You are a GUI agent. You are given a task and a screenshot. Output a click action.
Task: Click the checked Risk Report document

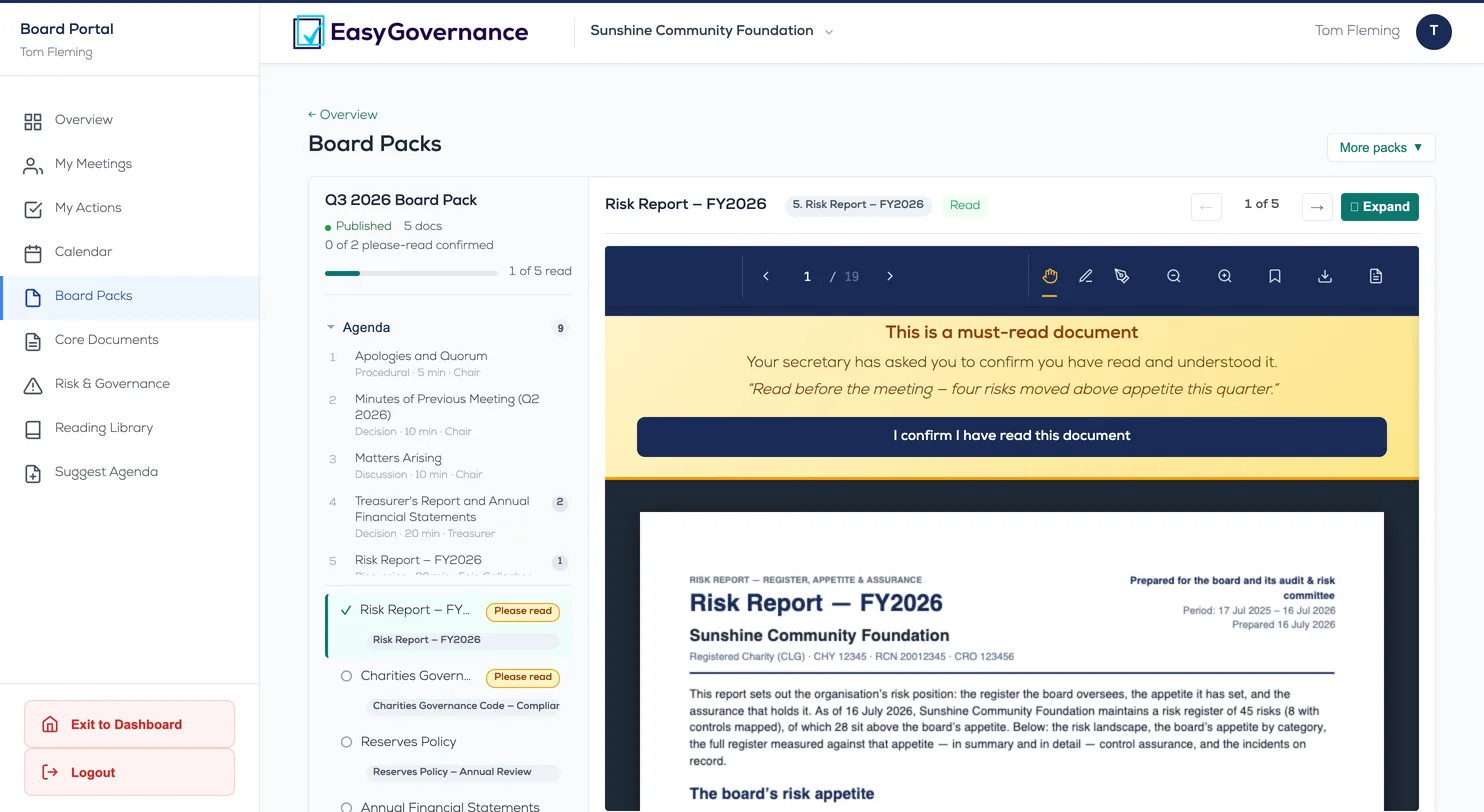tap(449, 625)
